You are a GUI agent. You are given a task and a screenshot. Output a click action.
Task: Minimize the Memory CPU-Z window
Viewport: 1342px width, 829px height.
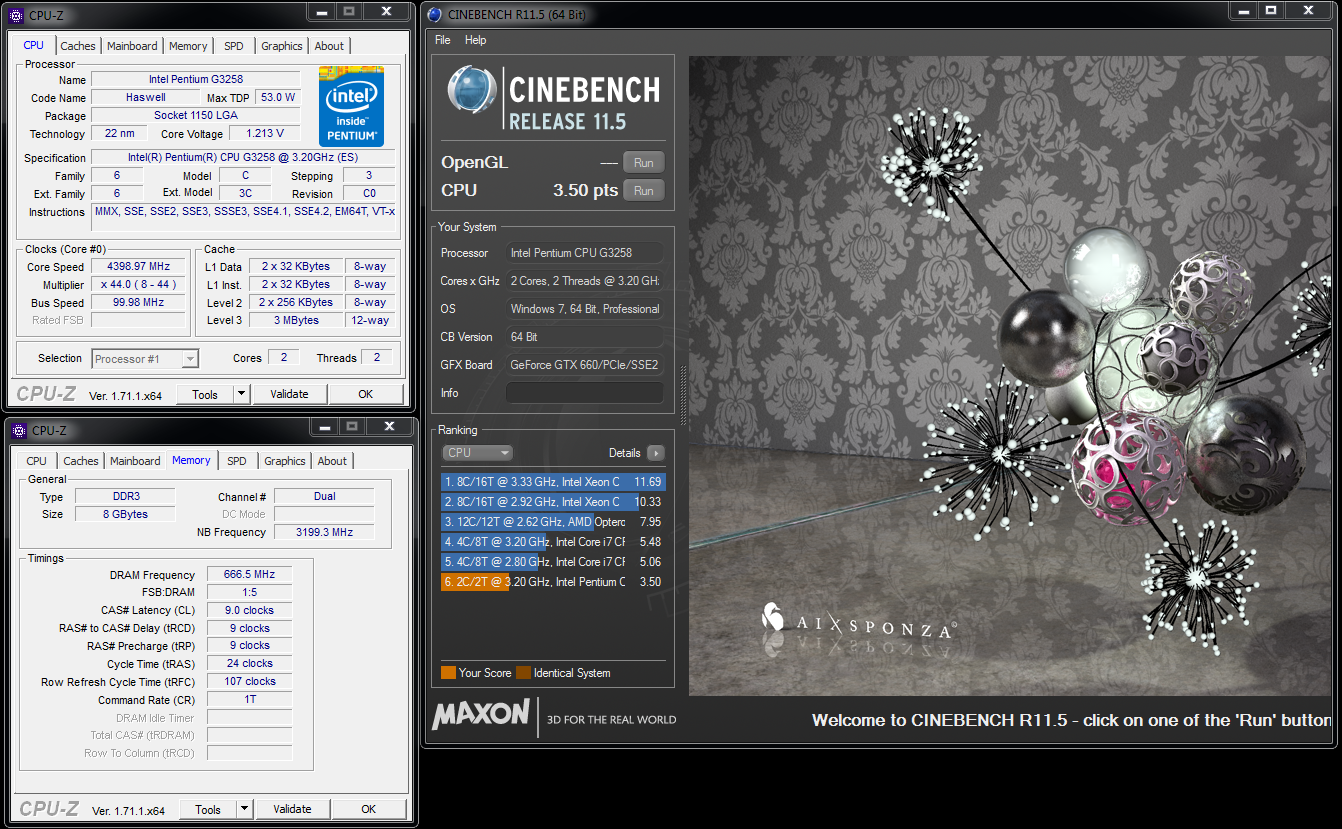323,427
